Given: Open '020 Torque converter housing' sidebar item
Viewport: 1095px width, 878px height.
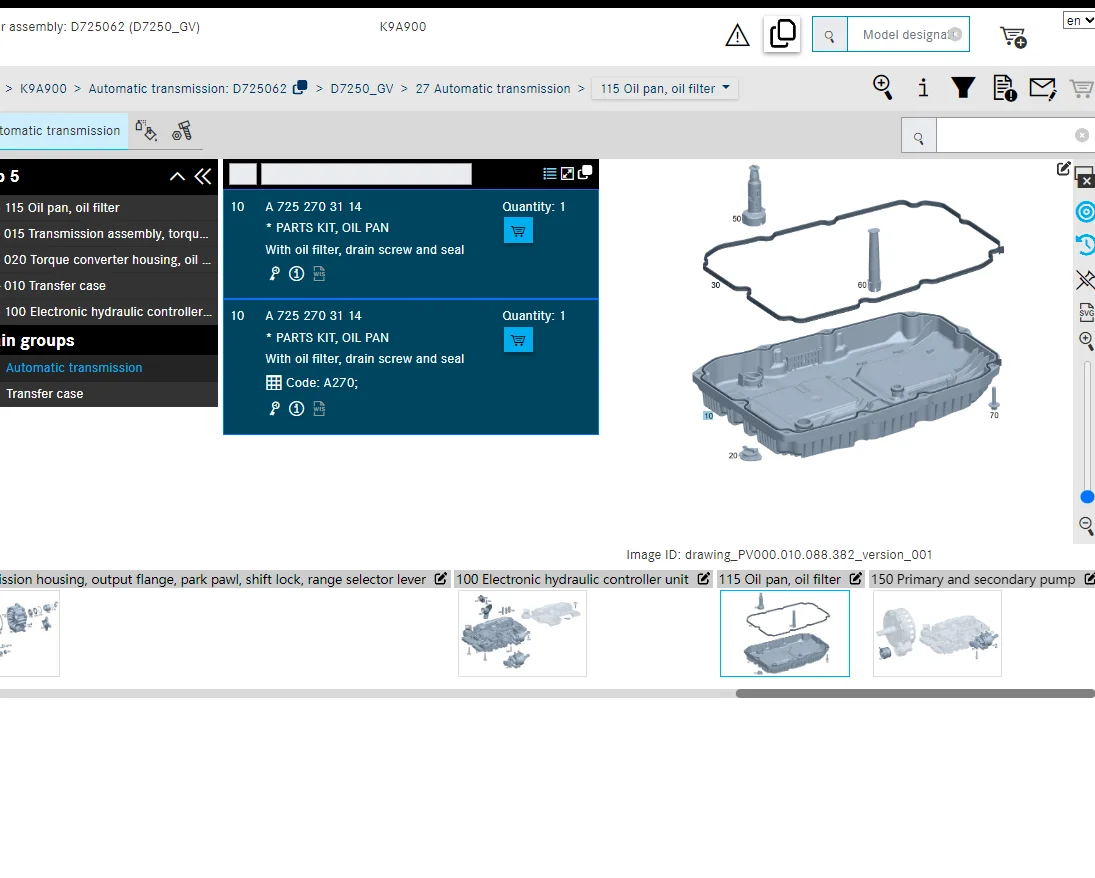Looking at the screenshot, I should pos(108,260).
